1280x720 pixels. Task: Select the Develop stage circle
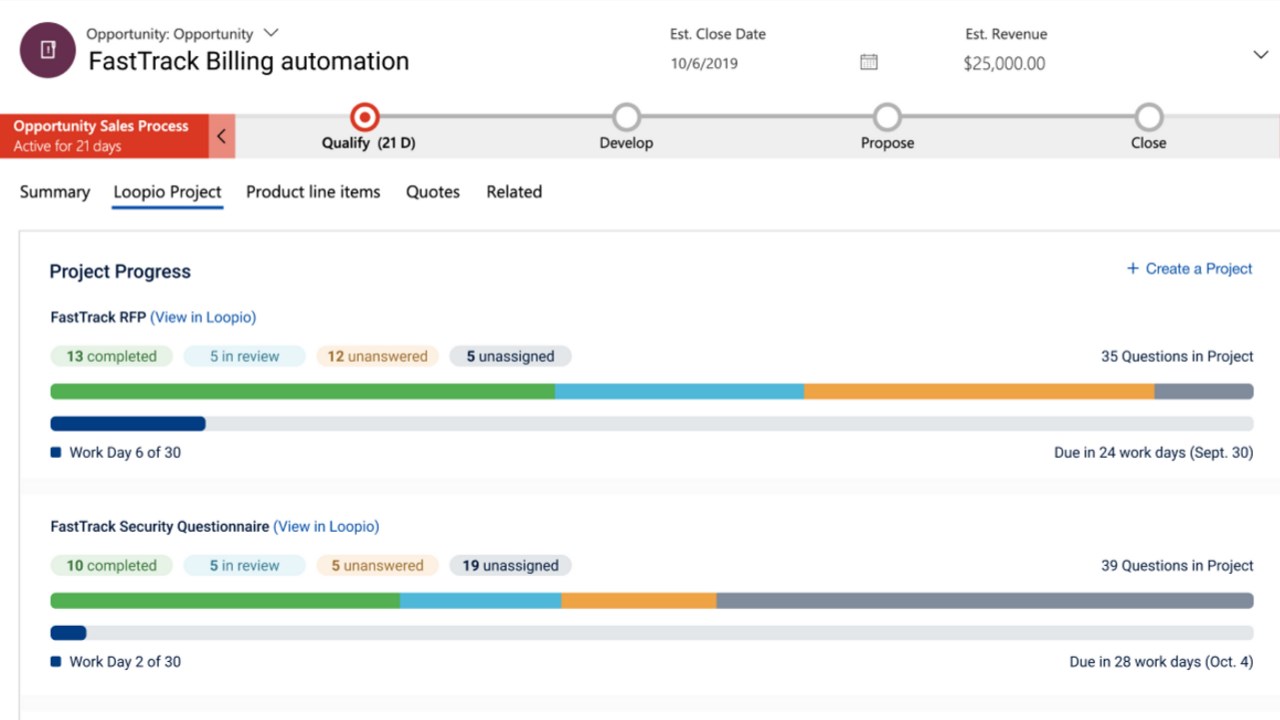(626, 118)
